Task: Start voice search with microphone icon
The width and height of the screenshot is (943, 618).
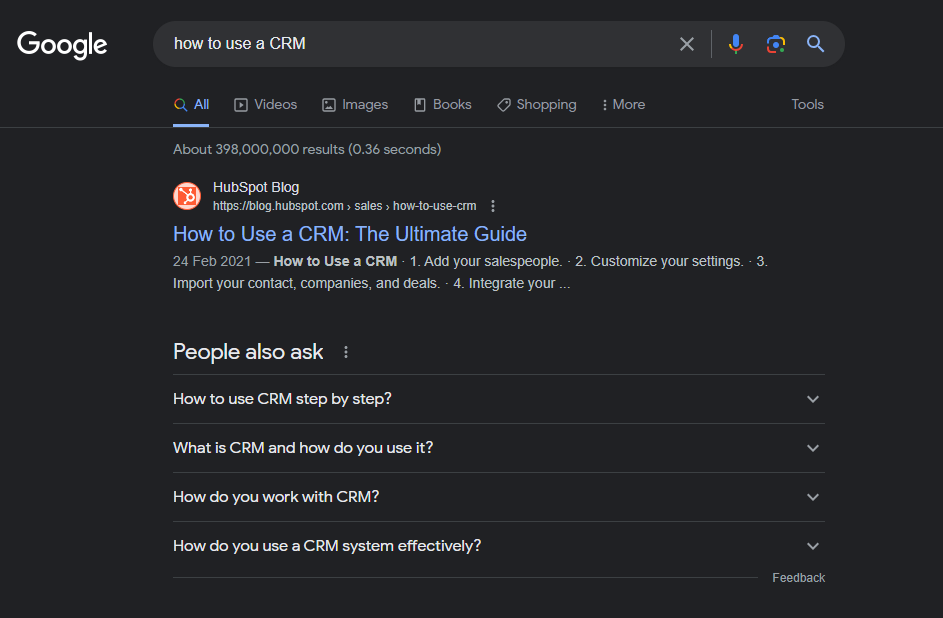Action: click(736, 44)
